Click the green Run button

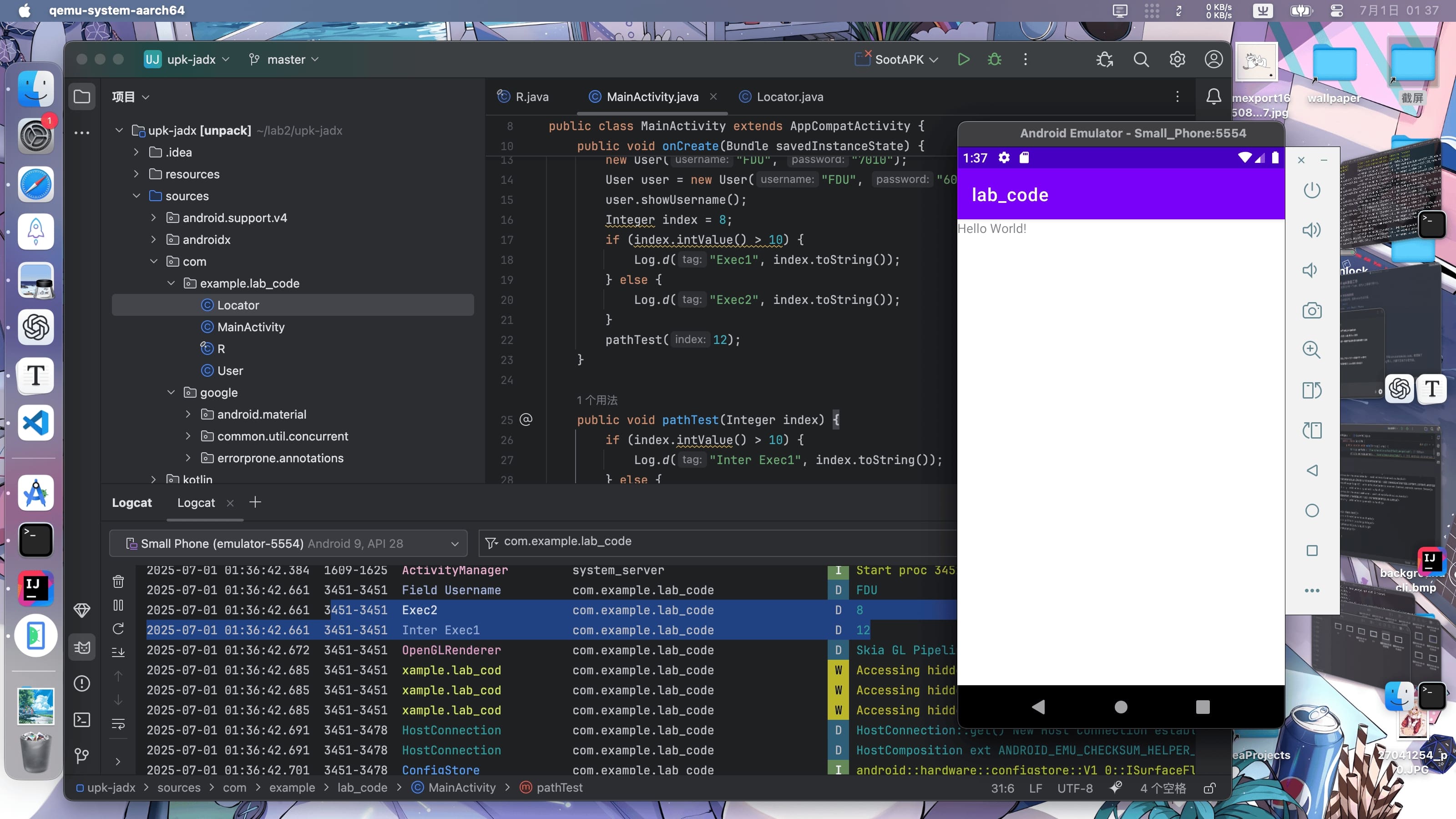[964, 59]
